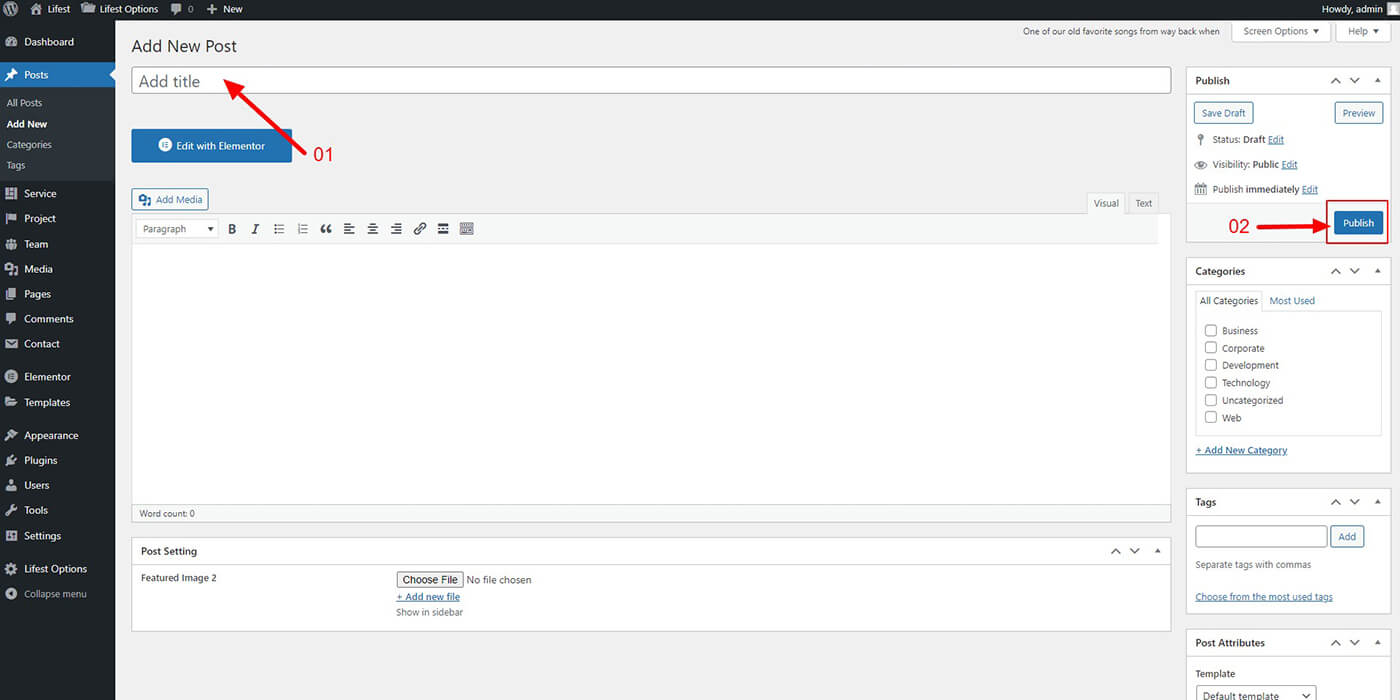The image size is (1400, 700).
Task: Check the Uncategorized category
Action: (x=1211, y=400)
